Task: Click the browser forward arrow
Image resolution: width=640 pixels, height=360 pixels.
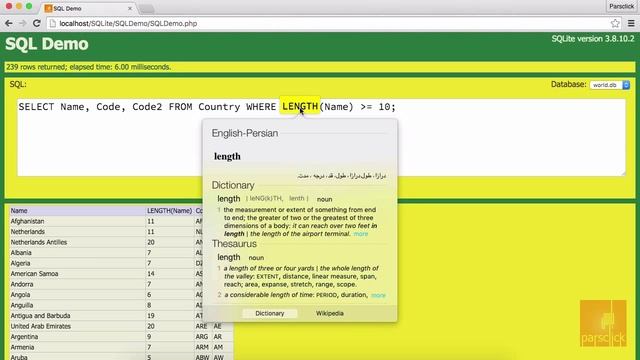Action: click(22, 23)
